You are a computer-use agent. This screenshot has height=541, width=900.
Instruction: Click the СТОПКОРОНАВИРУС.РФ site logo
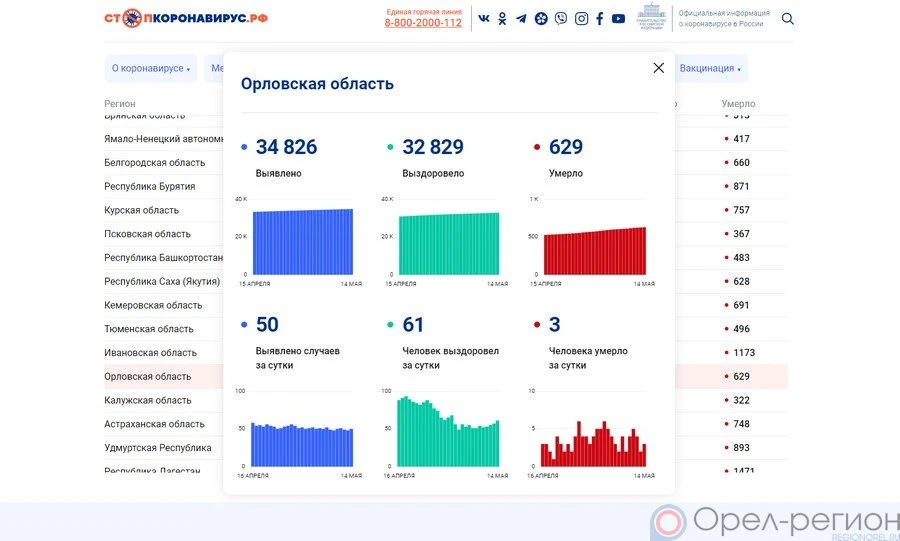coord(186,18)
